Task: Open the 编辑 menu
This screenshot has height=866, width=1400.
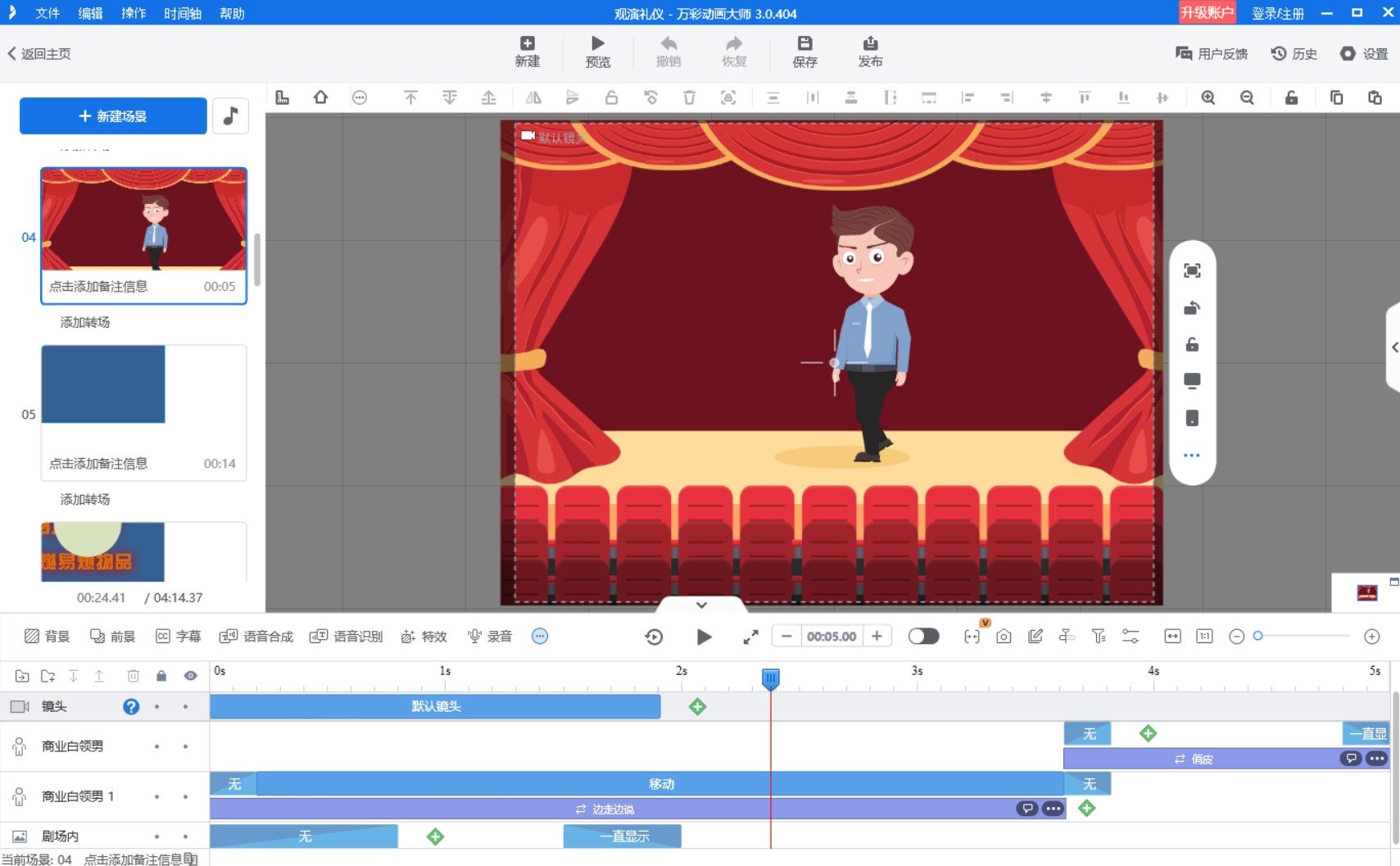Action: click(90, 13)
